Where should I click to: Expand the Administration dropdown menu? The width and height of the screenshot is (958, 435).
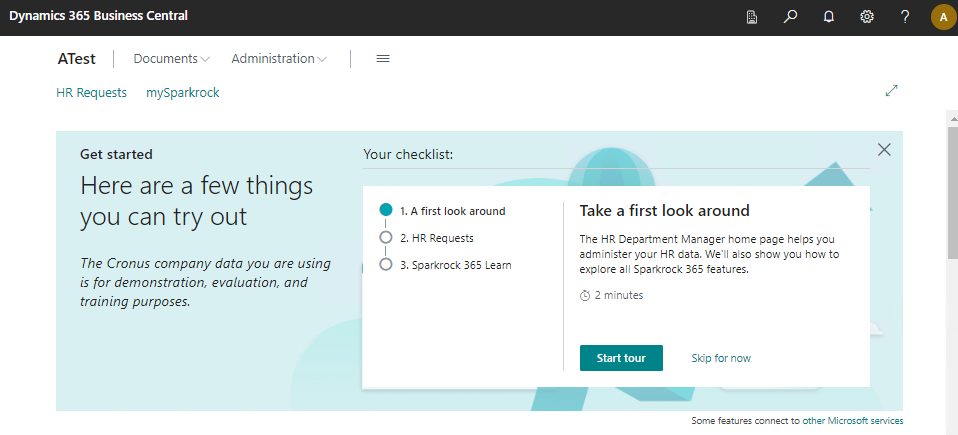click(279, 59)
